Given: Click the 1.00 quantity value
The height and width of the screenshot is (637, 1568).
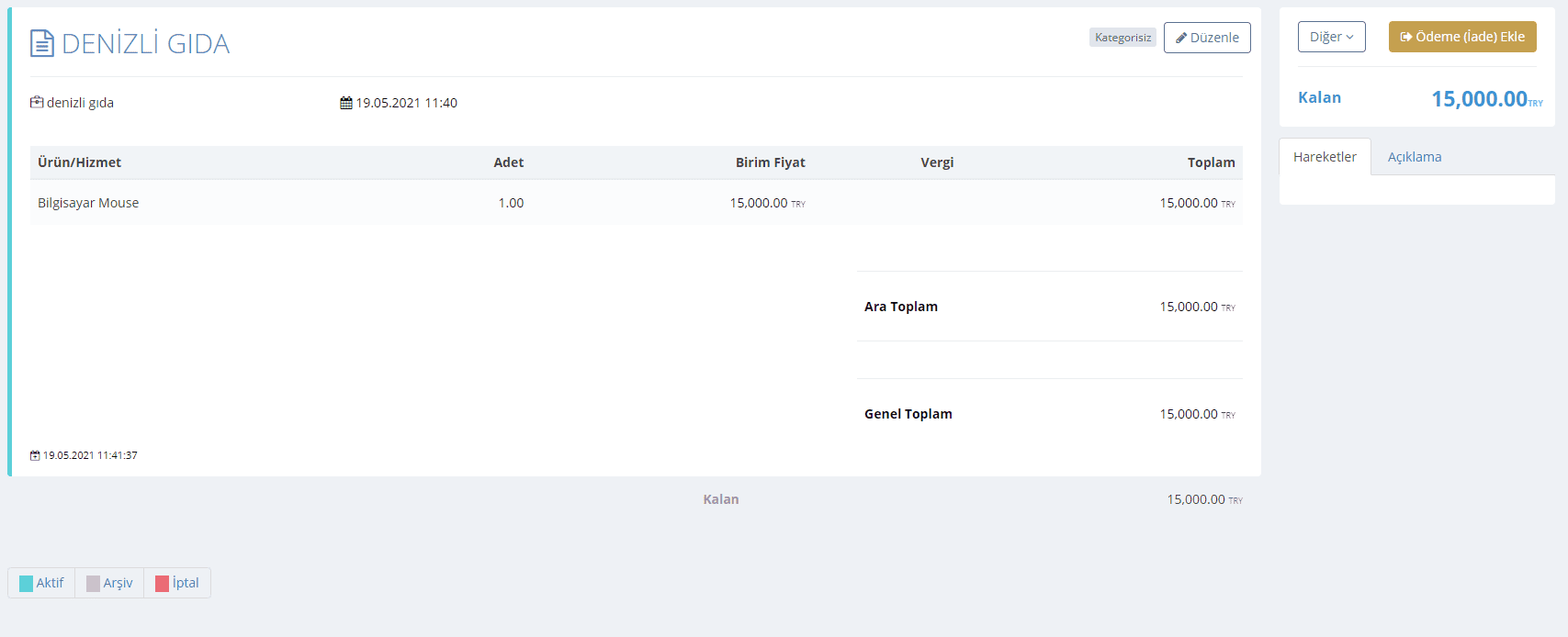Looking at the screenshot, I should (511, 203).
